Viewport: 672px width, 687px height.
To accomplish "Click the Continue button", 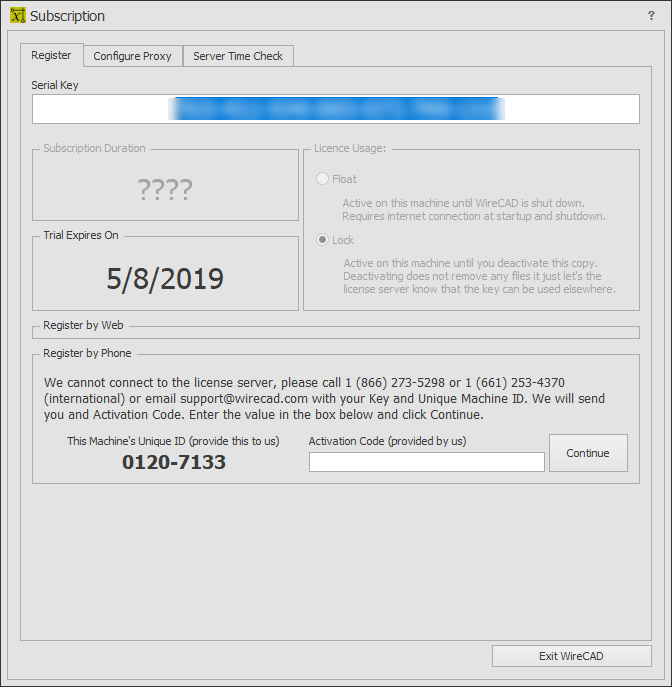I will coord(588,453).
